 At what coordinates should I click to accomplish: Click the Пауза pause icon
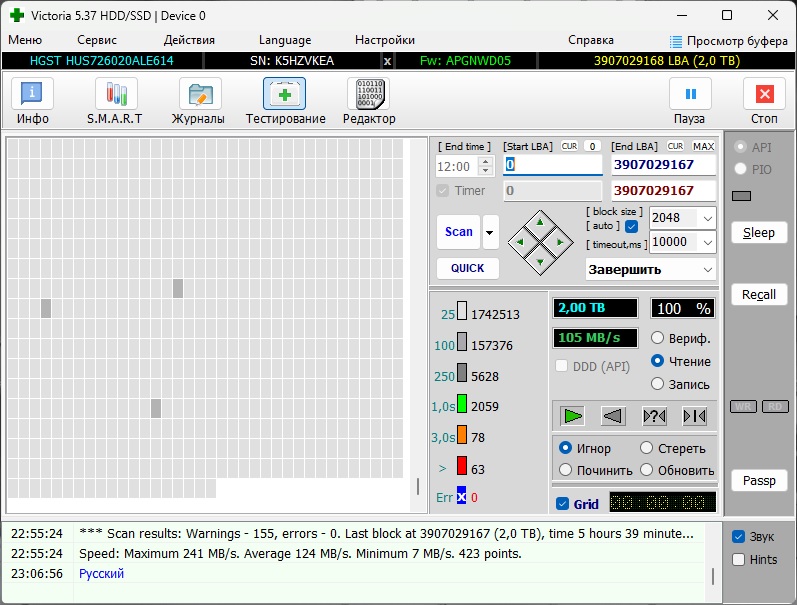(690, 94)
